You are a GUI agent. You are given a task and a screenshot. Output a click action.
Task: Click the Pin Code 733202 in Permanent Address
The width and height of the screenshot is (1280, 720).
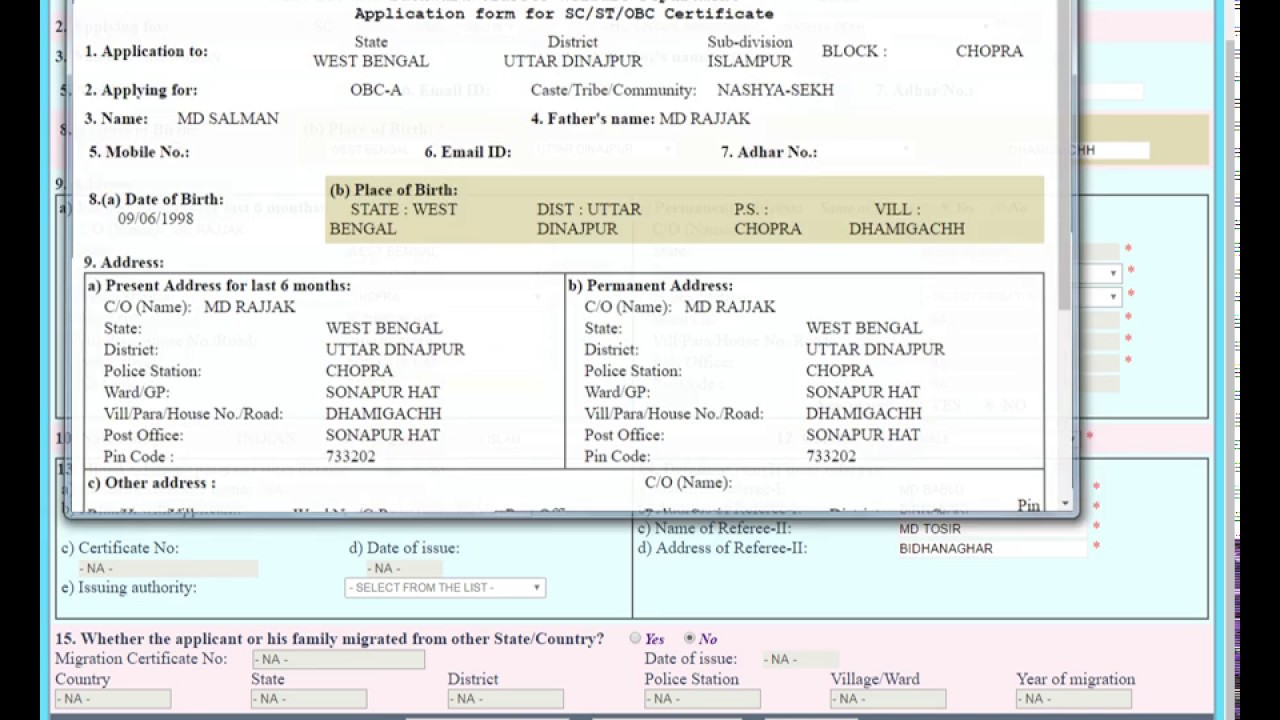click(831, 456)
